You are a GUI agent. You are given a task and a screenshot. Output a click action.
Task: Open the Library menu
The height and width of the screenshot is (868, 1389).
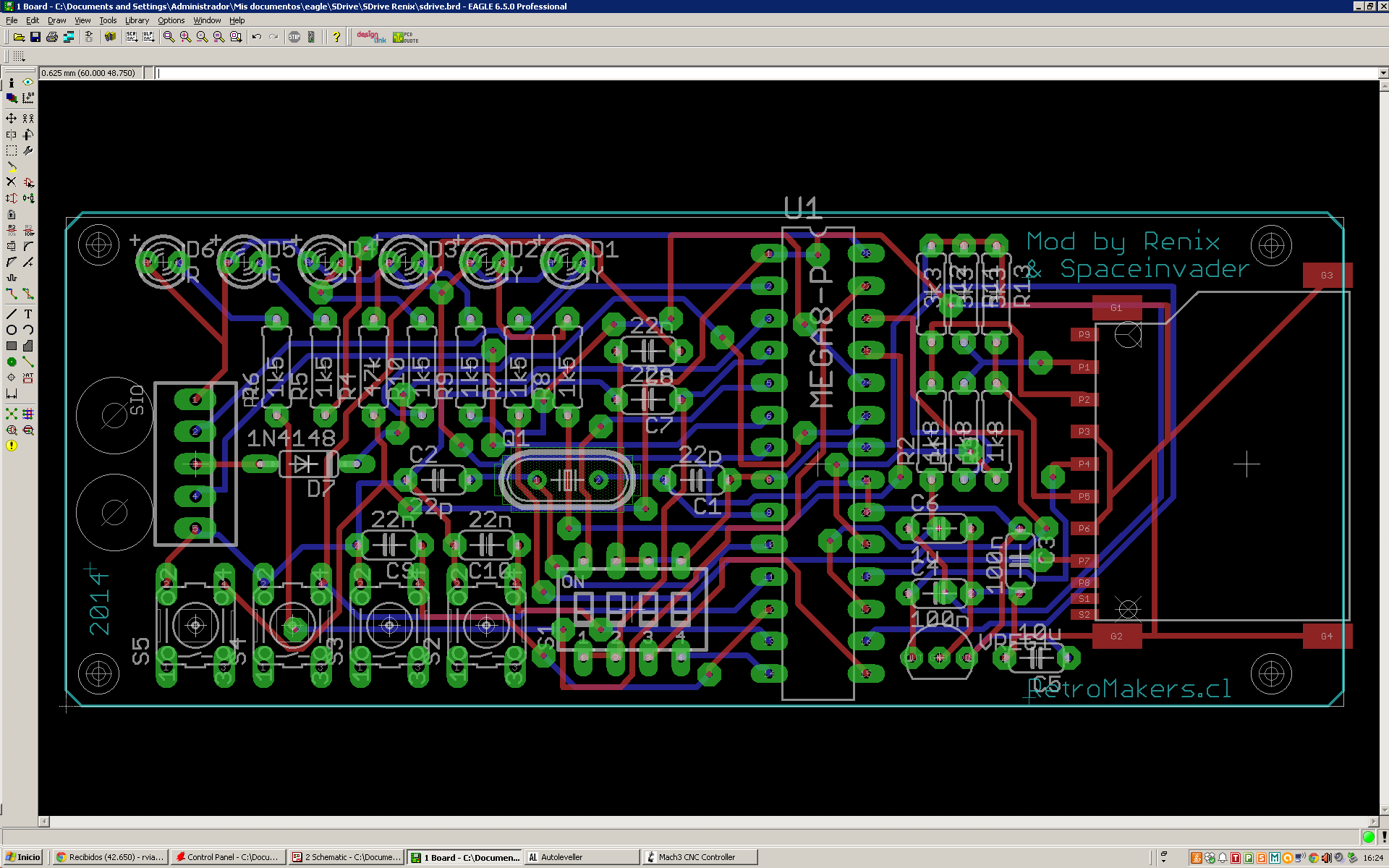pyautogui.click(x=137, y=20)
